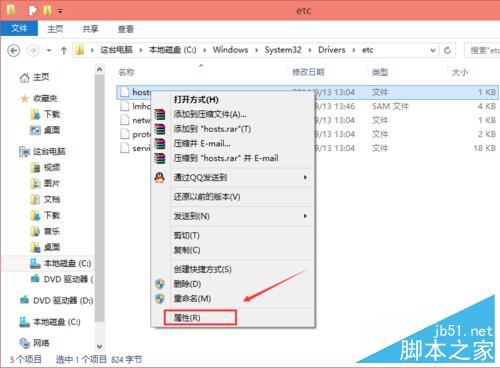Viewport: 500px width, 368px height.
Task: Open the recent locations dropdown arrow
Action: pos(49,51)
